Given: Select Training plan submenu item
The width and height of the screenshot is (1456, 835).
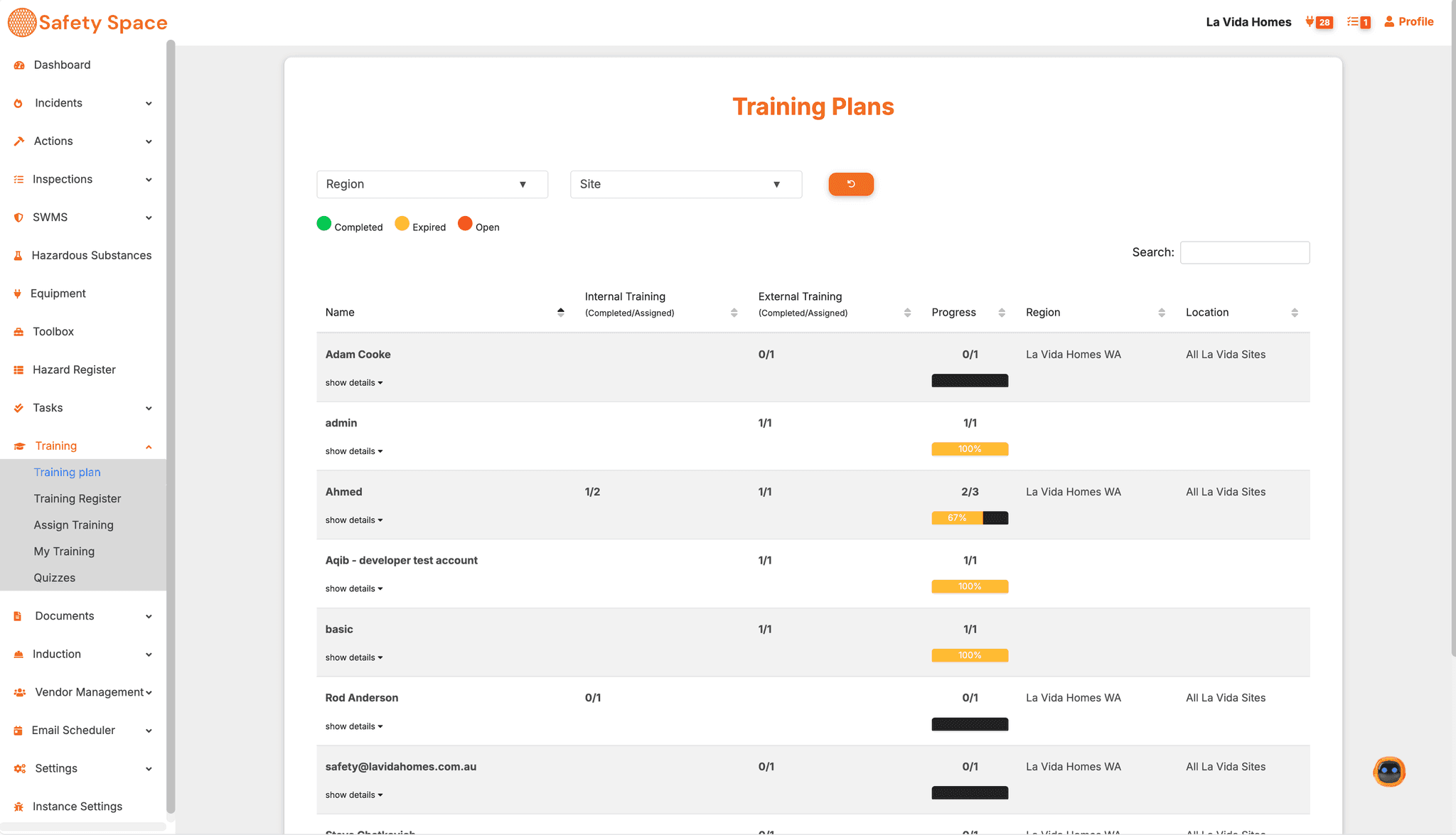Looking at the screenshot, I should [67, 473].
